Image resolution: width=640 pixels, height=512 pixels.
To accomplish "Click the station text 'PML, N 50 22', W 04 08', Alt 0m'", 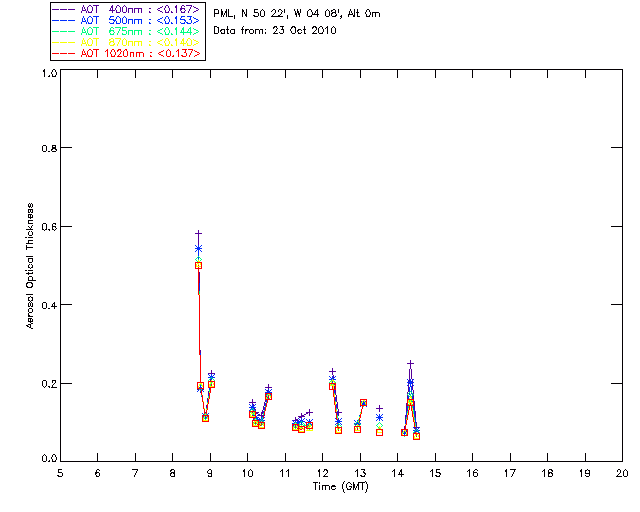I will tap(297, 14).
